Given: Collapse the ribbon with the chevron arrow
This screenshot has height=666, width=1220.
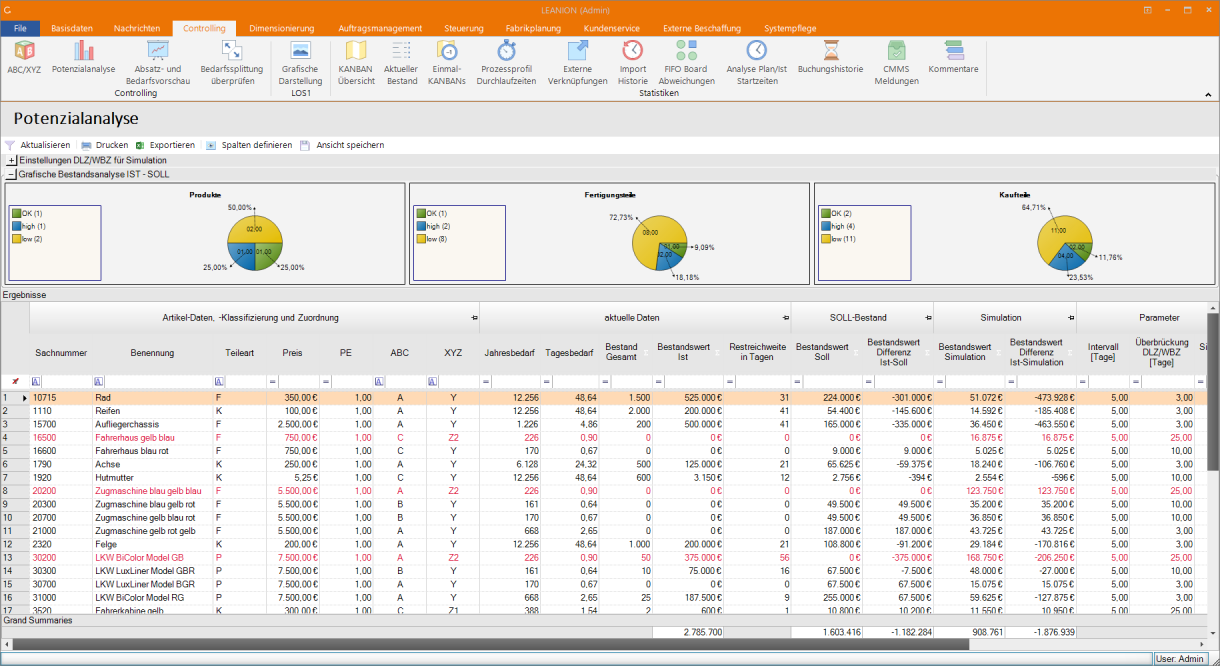Looking at the screenshot, I should 1208,94.
